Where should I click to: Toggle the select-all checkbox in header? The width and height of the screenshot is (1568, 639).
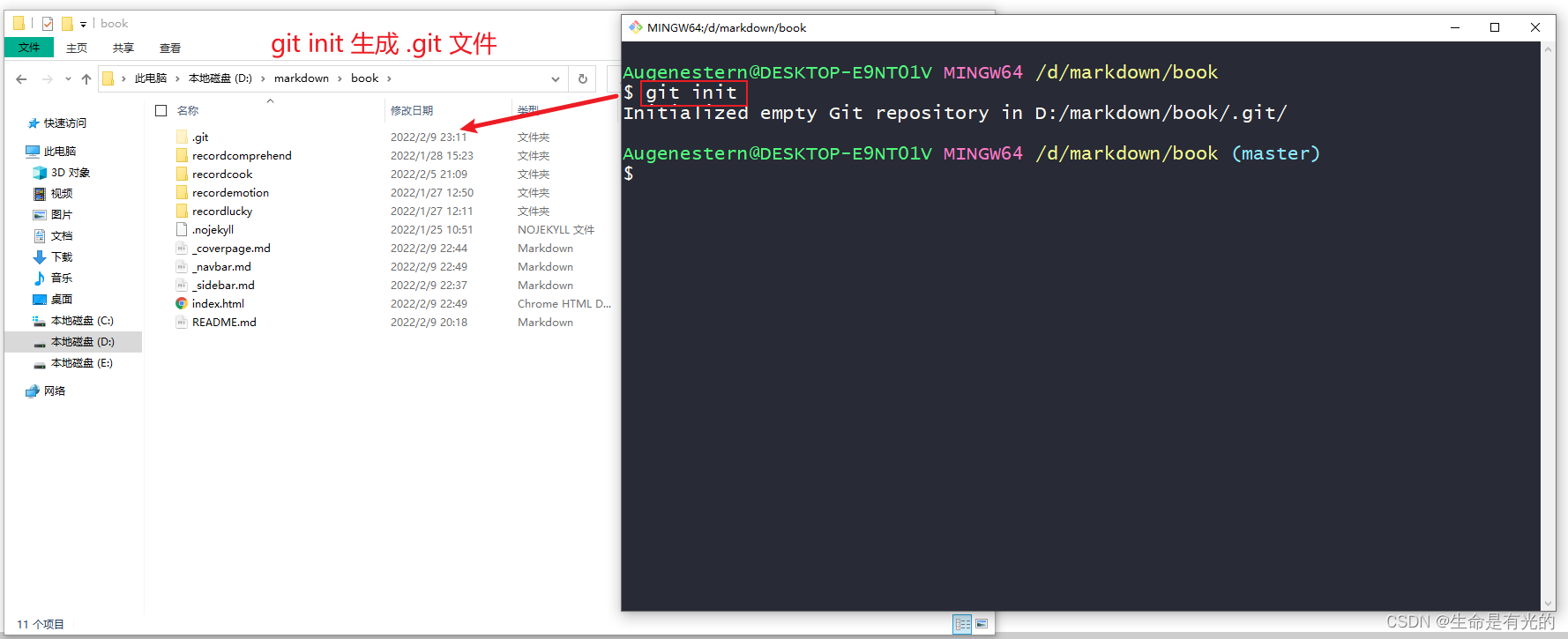click(x=161, y=111)
